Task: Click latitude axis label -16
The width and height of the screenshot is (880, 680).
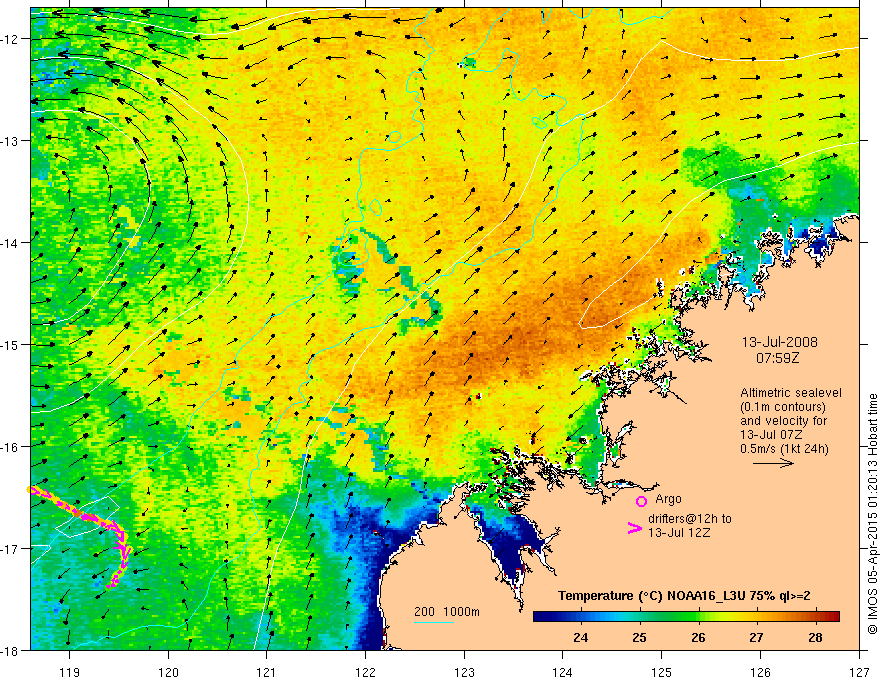Action: click(x=11, y=447)
